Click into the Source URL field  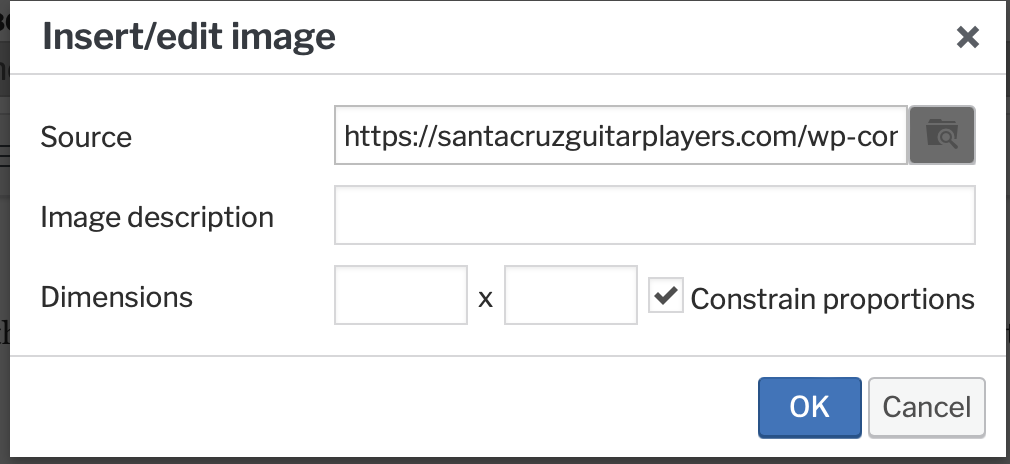coord(620,135)
